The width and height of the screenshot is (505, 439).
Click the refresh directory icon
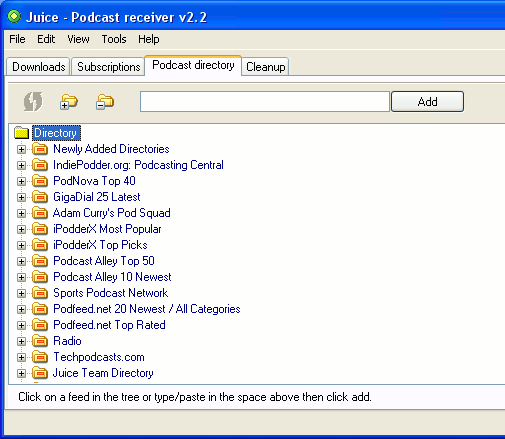tap(33, 101)
